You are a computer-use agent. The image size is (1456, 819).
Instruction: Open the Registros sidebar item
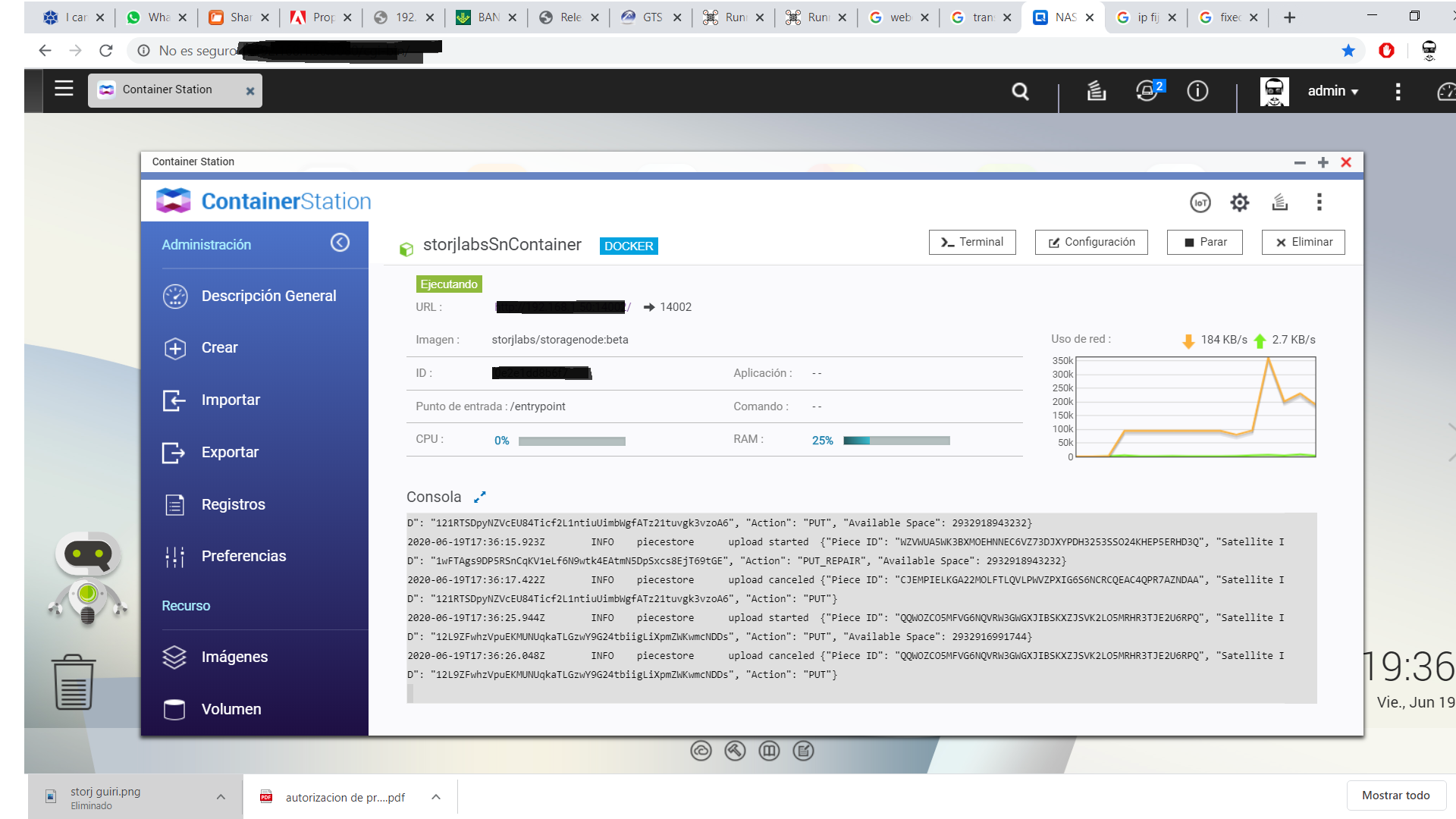coord(233,504)
